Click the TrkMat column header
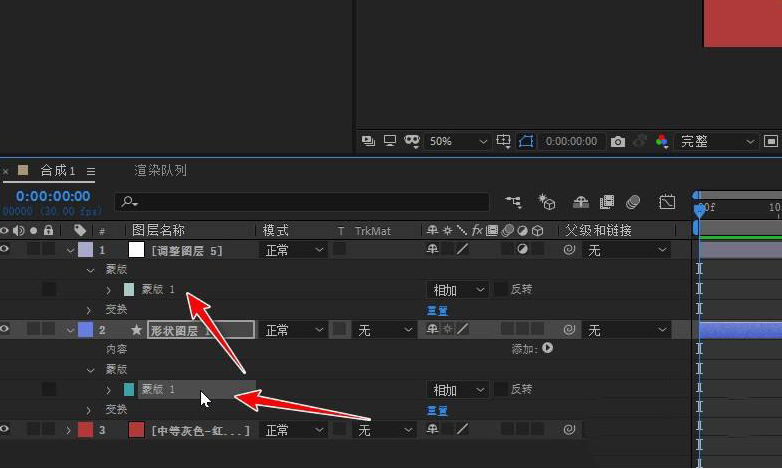 (373, 231)
